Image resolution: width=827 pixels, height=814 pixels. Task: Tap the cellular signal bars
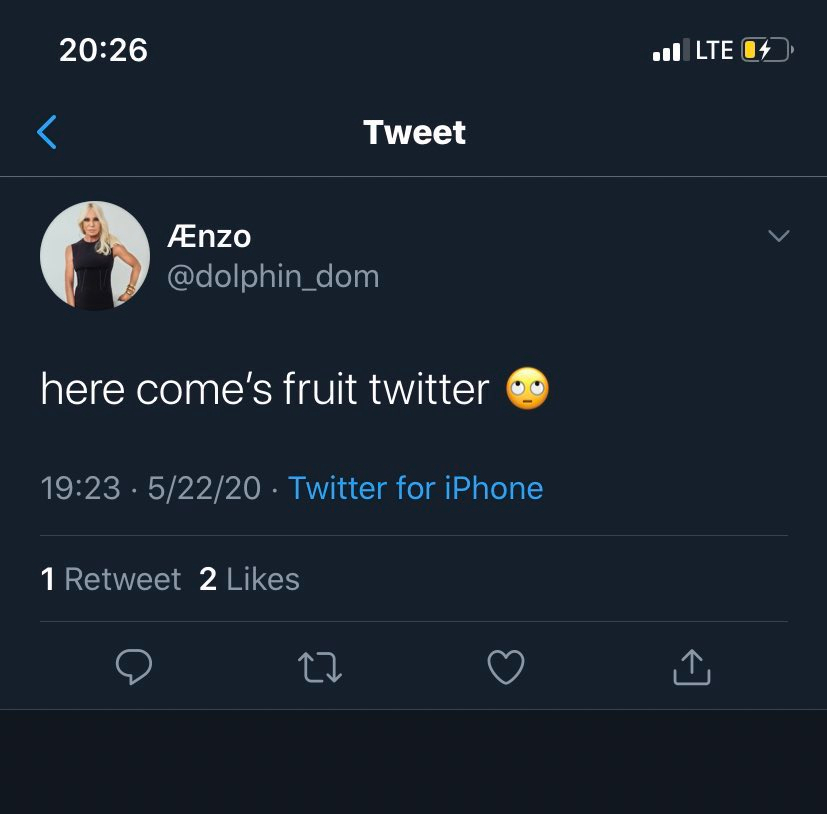tap(670, 50)
